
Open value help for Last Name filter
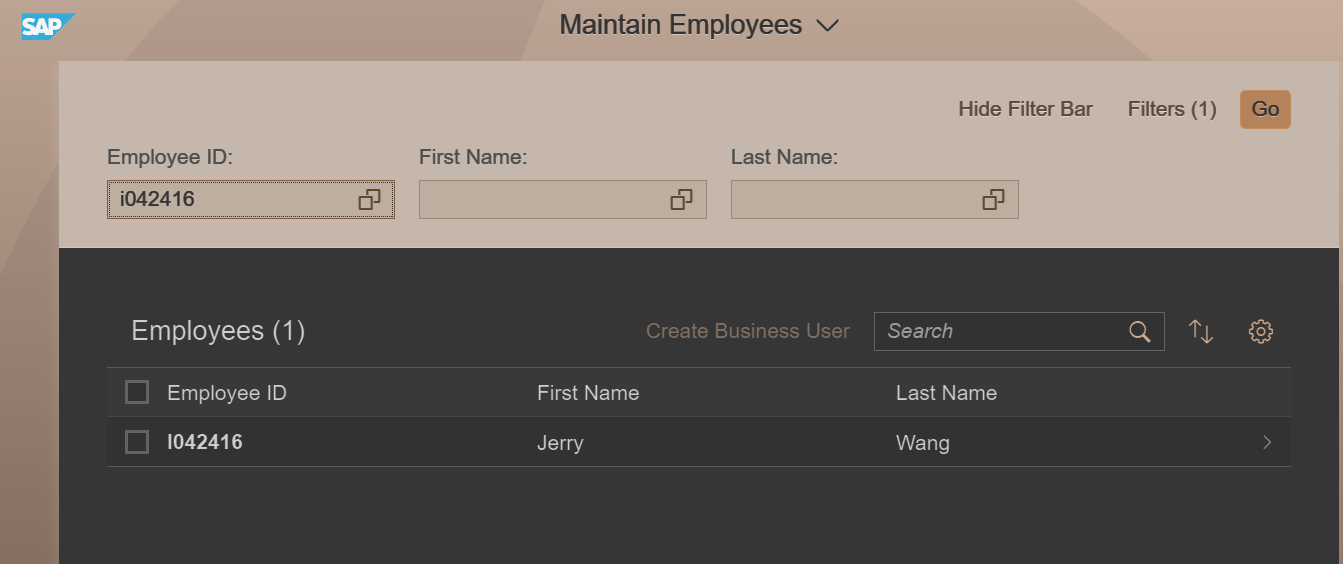993,199
